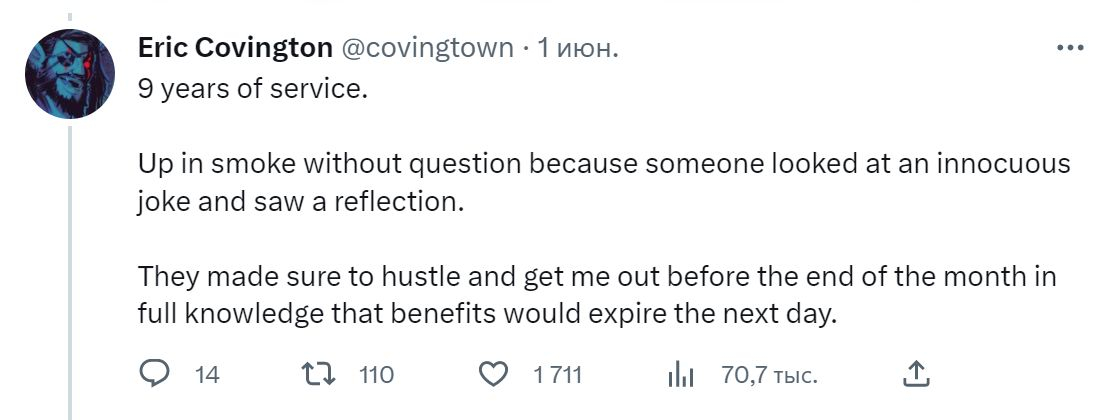Open Eric Covington's profile avatar
The image size is (1112, 420).
coord(68,73)
